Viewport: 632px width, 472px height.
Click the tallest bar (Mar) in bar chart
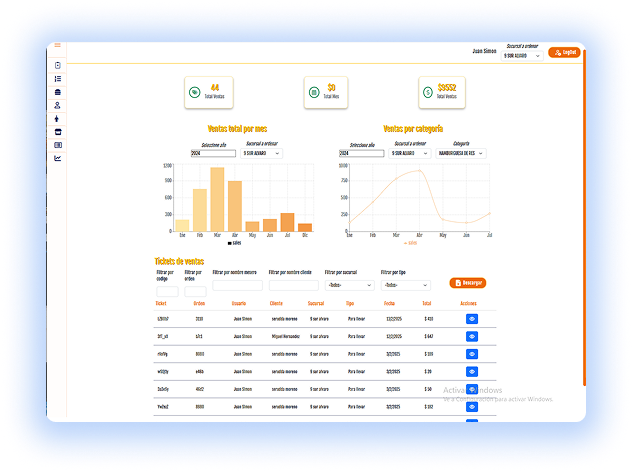[x=216, y=199]
